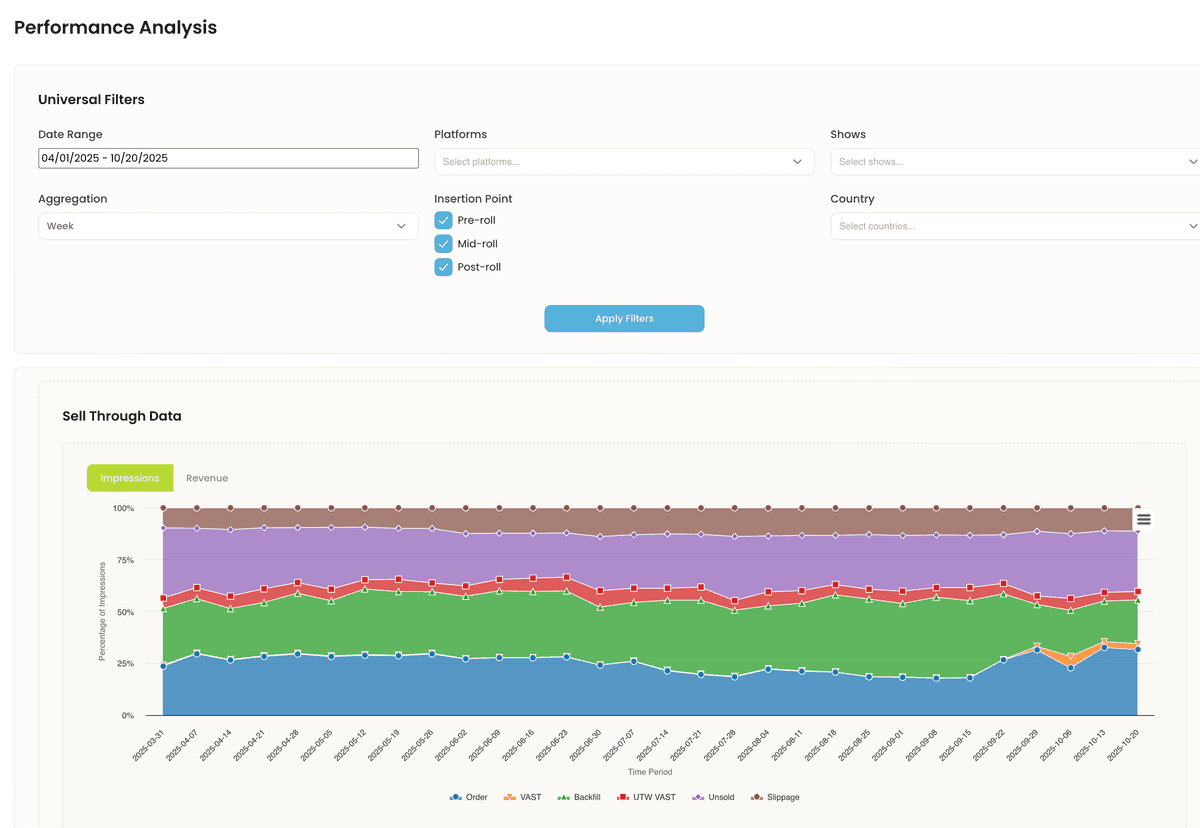The width and height of the screenshot is (1200, 828).
Task: Switch to the Revenue tab
Action: click(207, 478)
